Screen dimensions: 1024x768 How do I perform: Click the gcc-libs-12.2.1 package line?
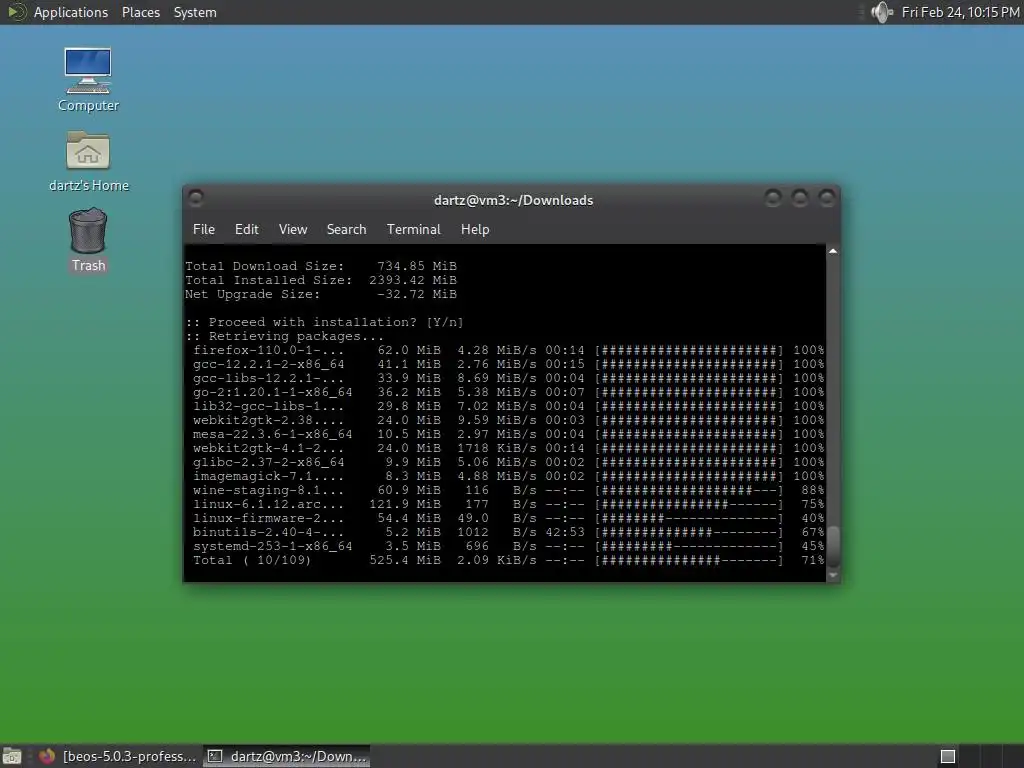click(508, 378)
